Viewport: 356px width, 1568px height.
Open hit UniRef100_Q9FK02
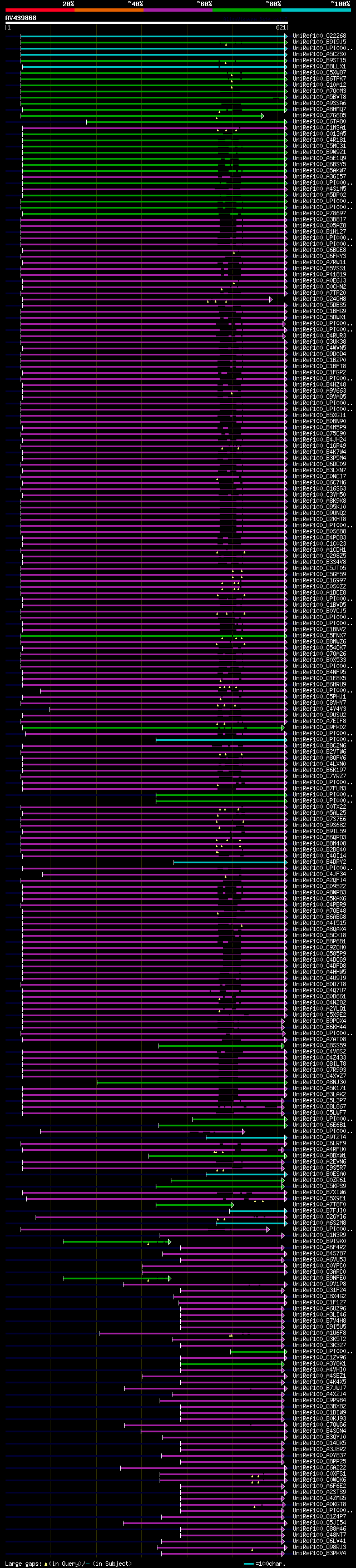pyautogui.click(x=319, y=728)
